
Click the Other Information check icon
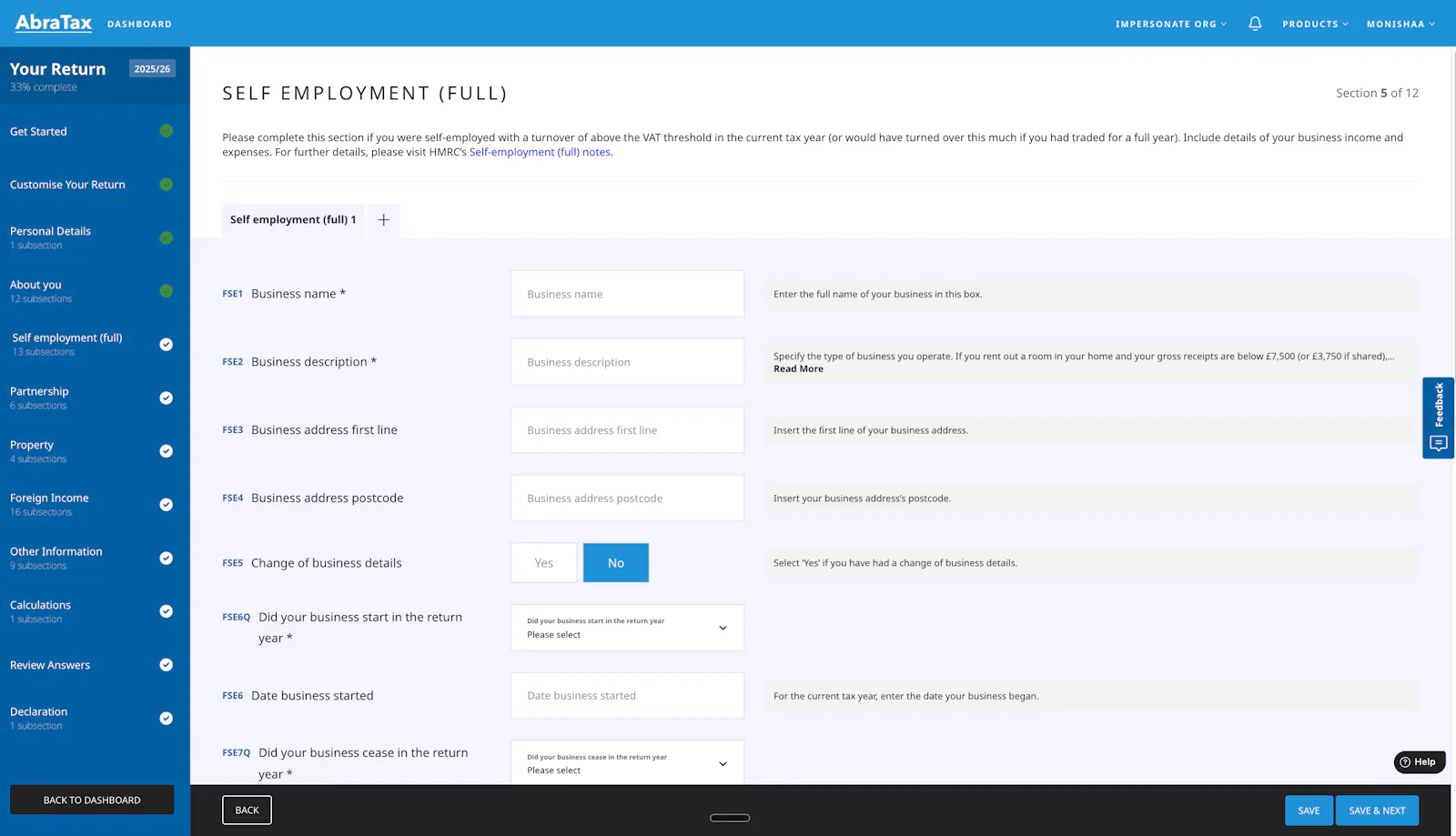[x=166, y=558]
